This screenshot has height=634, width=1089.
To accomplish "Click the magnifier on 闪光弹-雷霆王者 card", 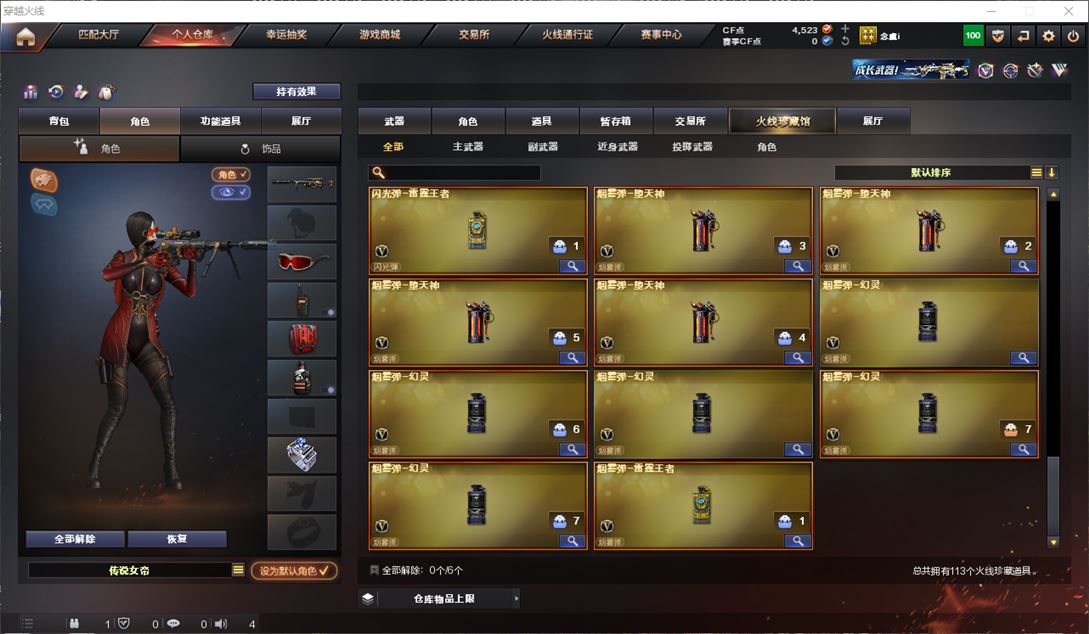I will pyautogui.click(x=572, y=266).
